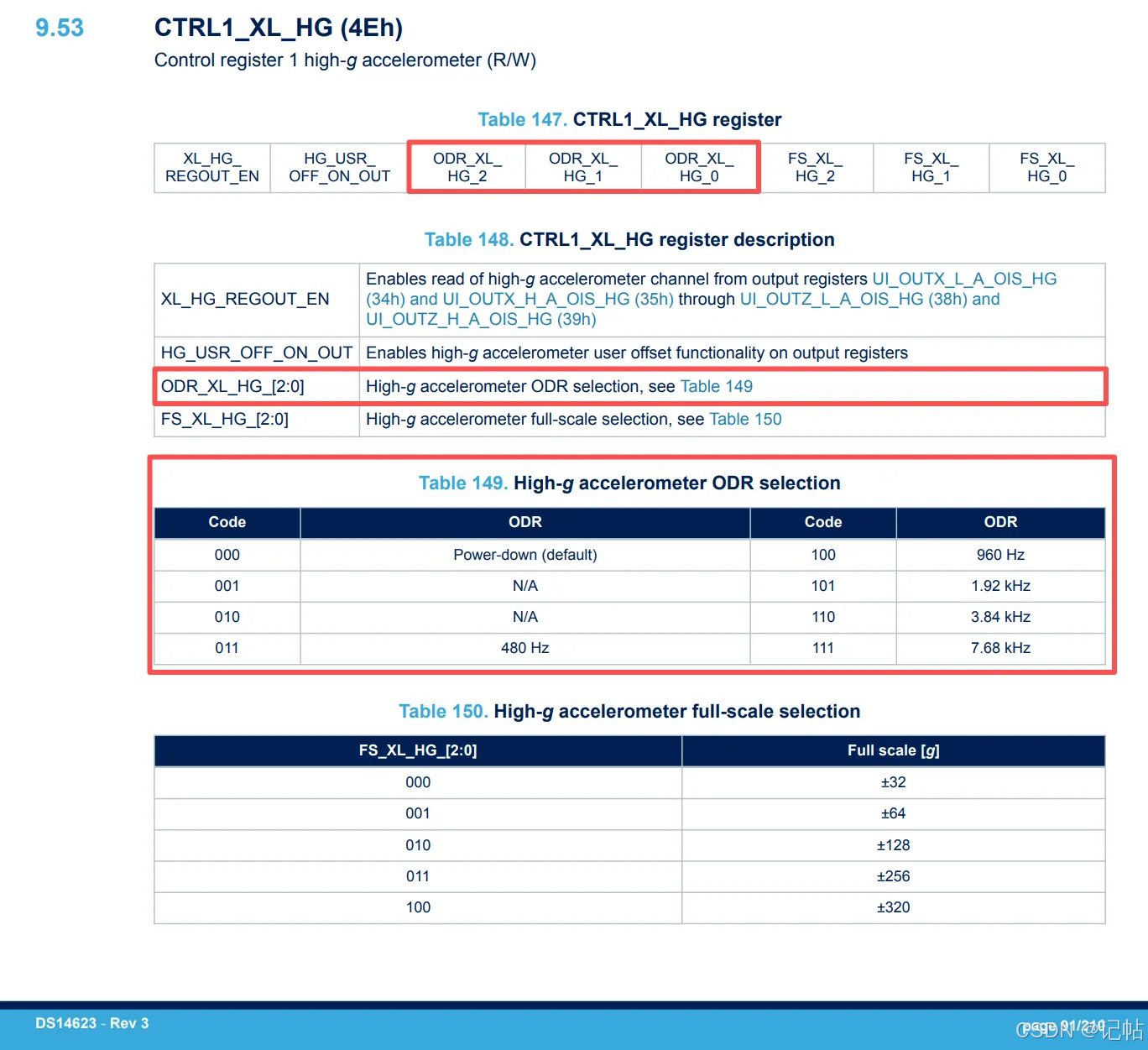Select bit cell "ODR_XL_HG_0" in register table
The width and height of the screenshot is (1148, 1050).
699,167
